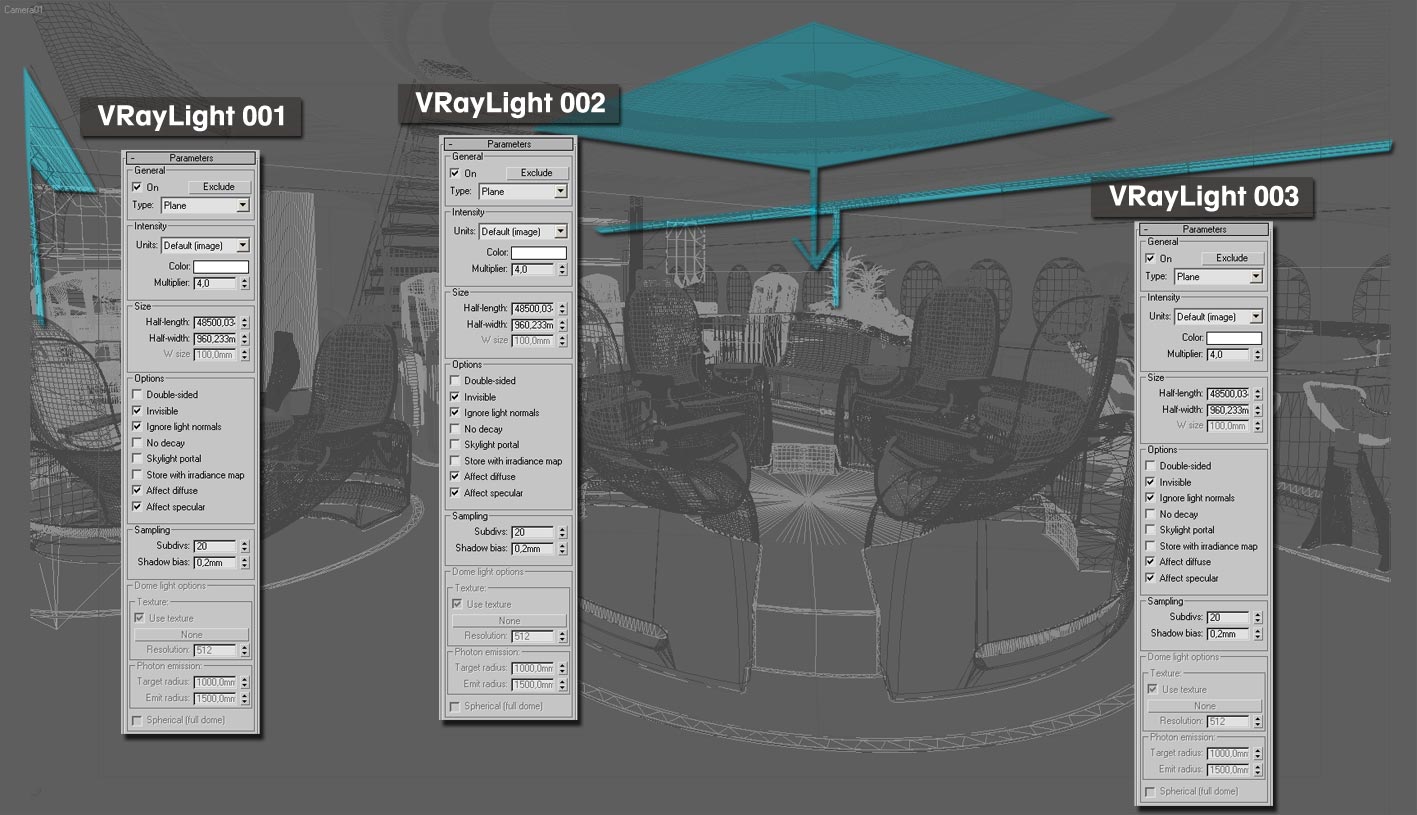Image resolution: width=1417 pixels, height=815 pixels.
Task: Click Half-length field in VRayLight 003 panel
Action: pyautogui.click(x=1229, y=394)
